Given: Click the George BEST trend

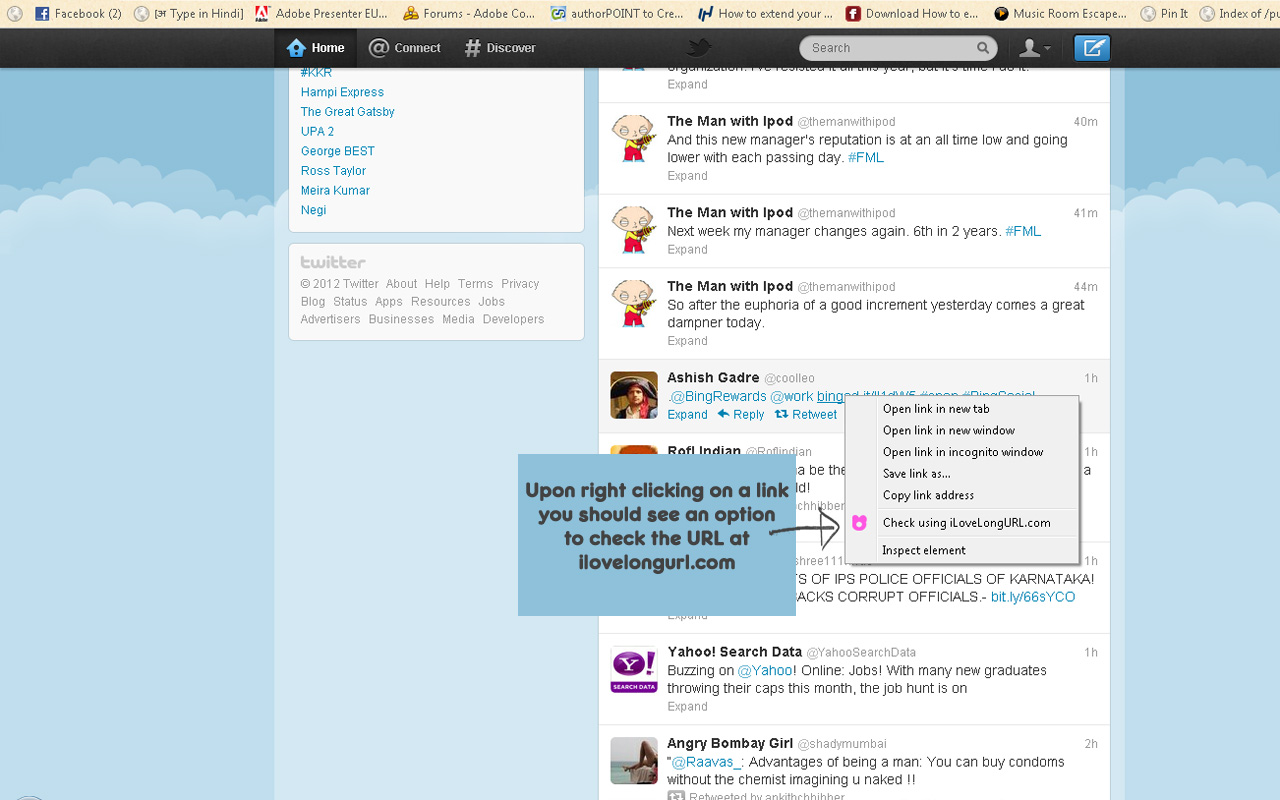Looking at the screenshot, I should pyautogui.click(x=338, y=151).
